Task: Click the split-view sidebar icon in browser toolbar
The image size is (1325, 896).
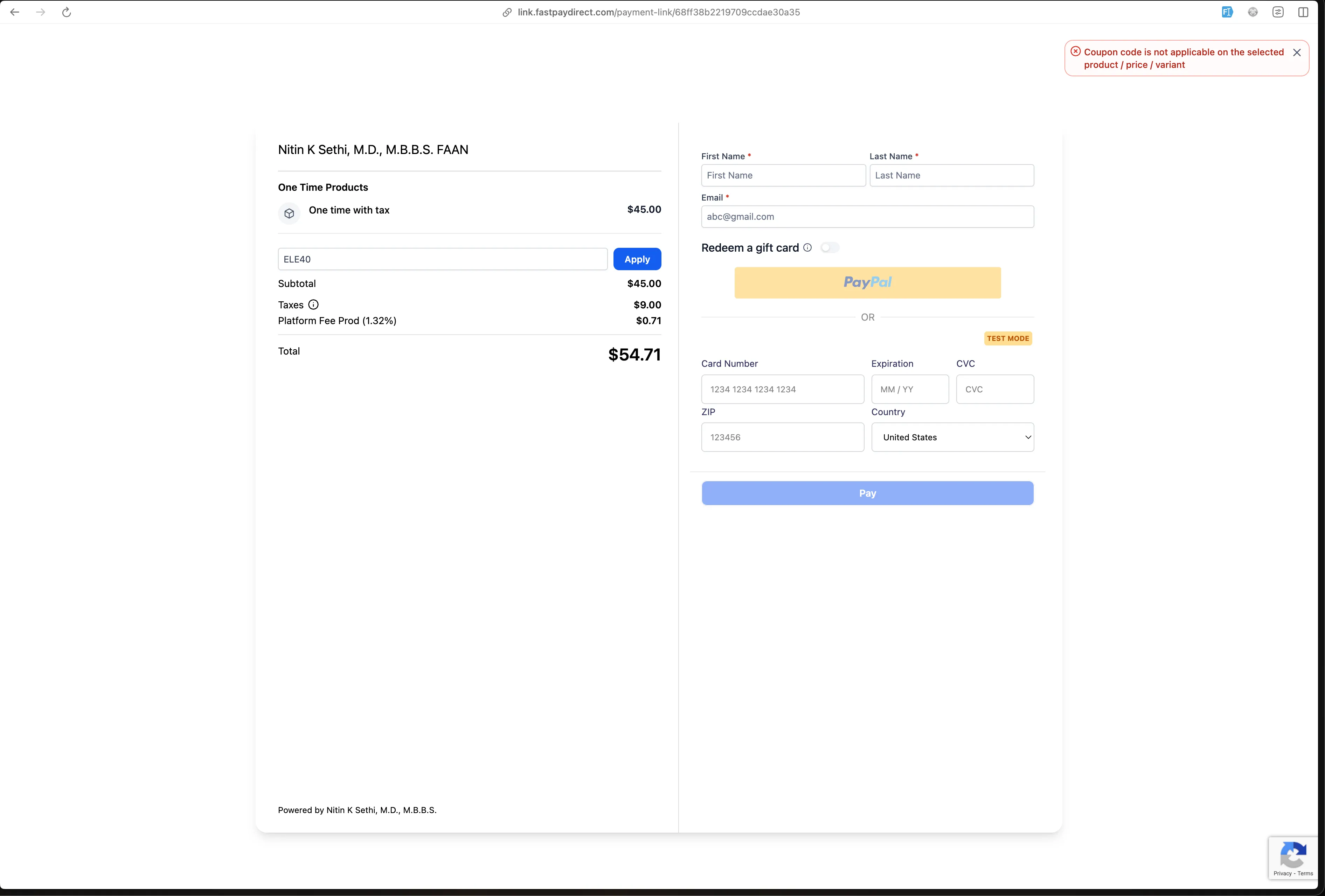Action: coord(1304,12)
